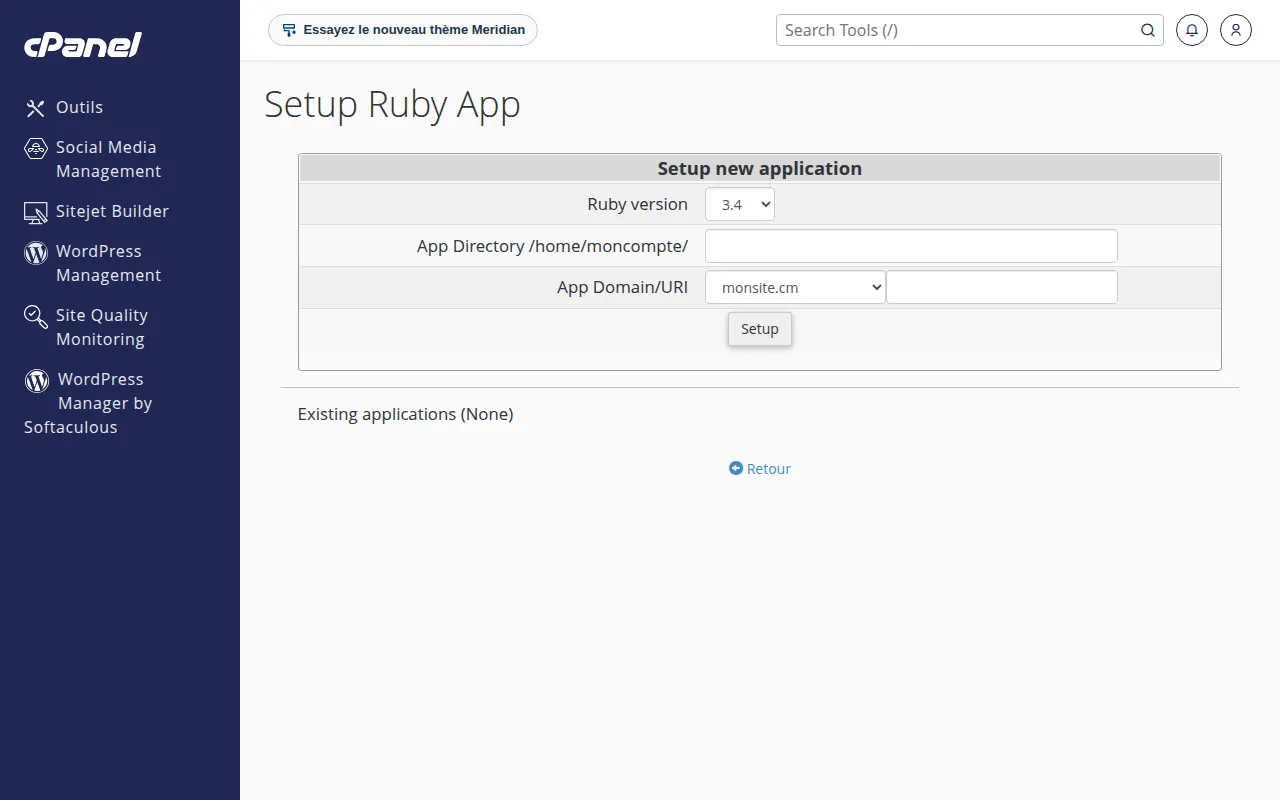Viewport: 1280px width, 800px height.
Task: Open the notifications bell
Action: [1191, 30]
